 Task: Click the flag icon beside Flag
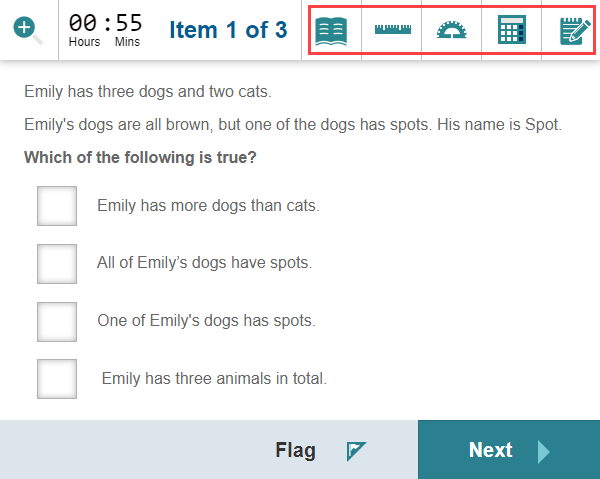tap(357, 451)
